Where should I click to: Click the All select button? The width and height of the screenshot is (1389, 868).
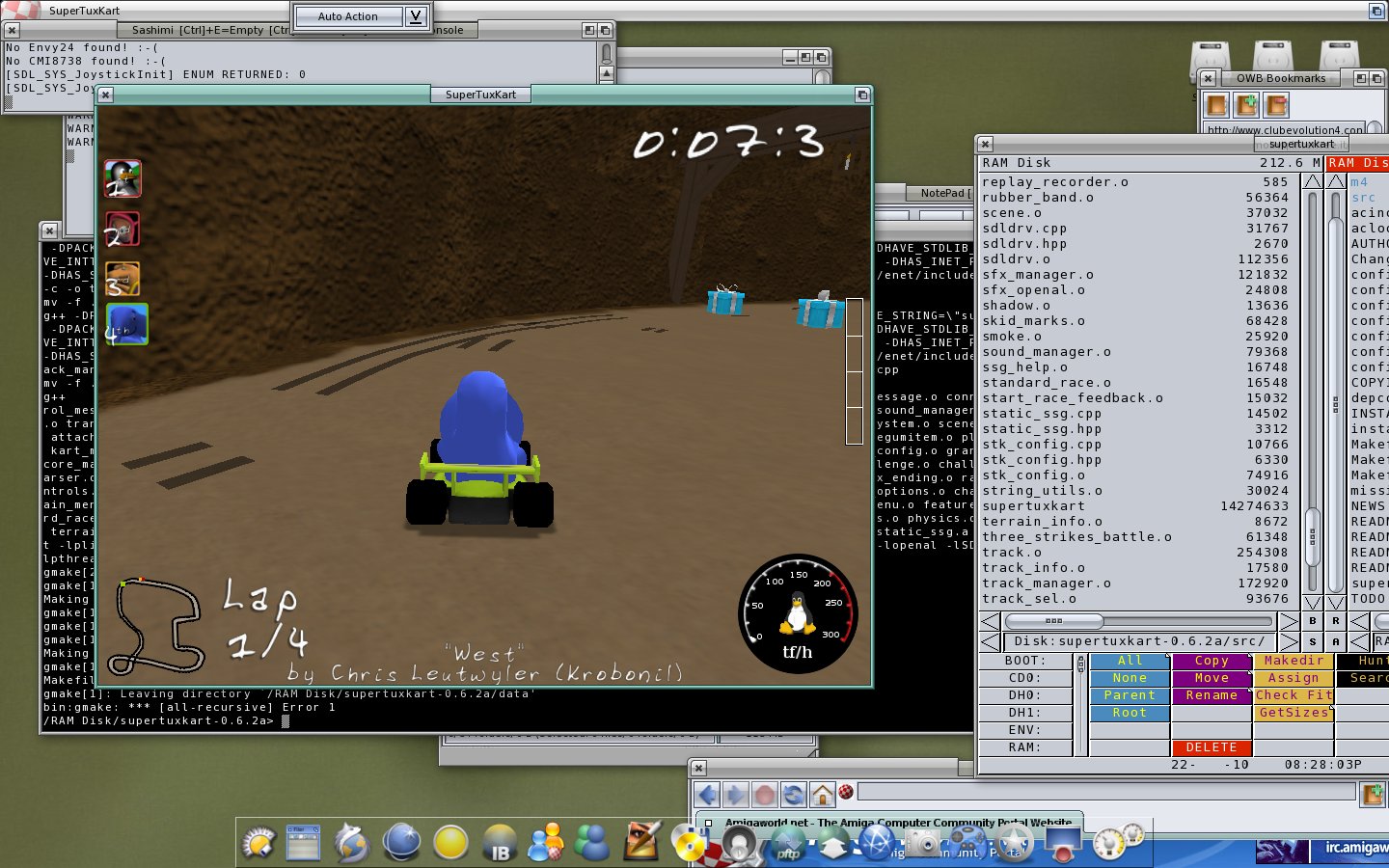tap(1130, 661)
